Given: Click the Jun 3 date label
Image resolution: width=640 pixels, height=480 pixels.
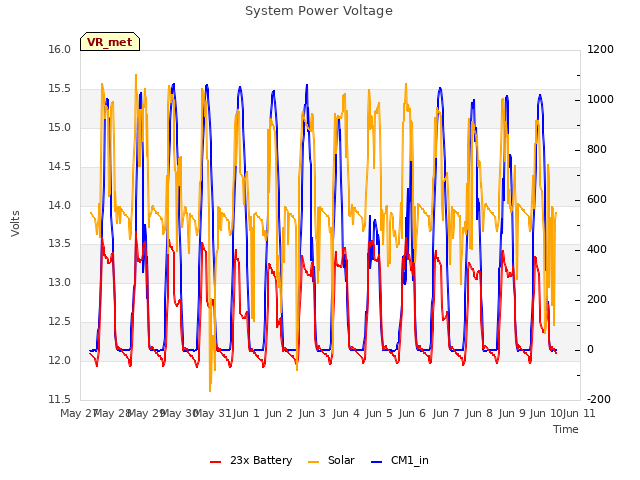Looking at the screenshot, I should coord(312,413).
